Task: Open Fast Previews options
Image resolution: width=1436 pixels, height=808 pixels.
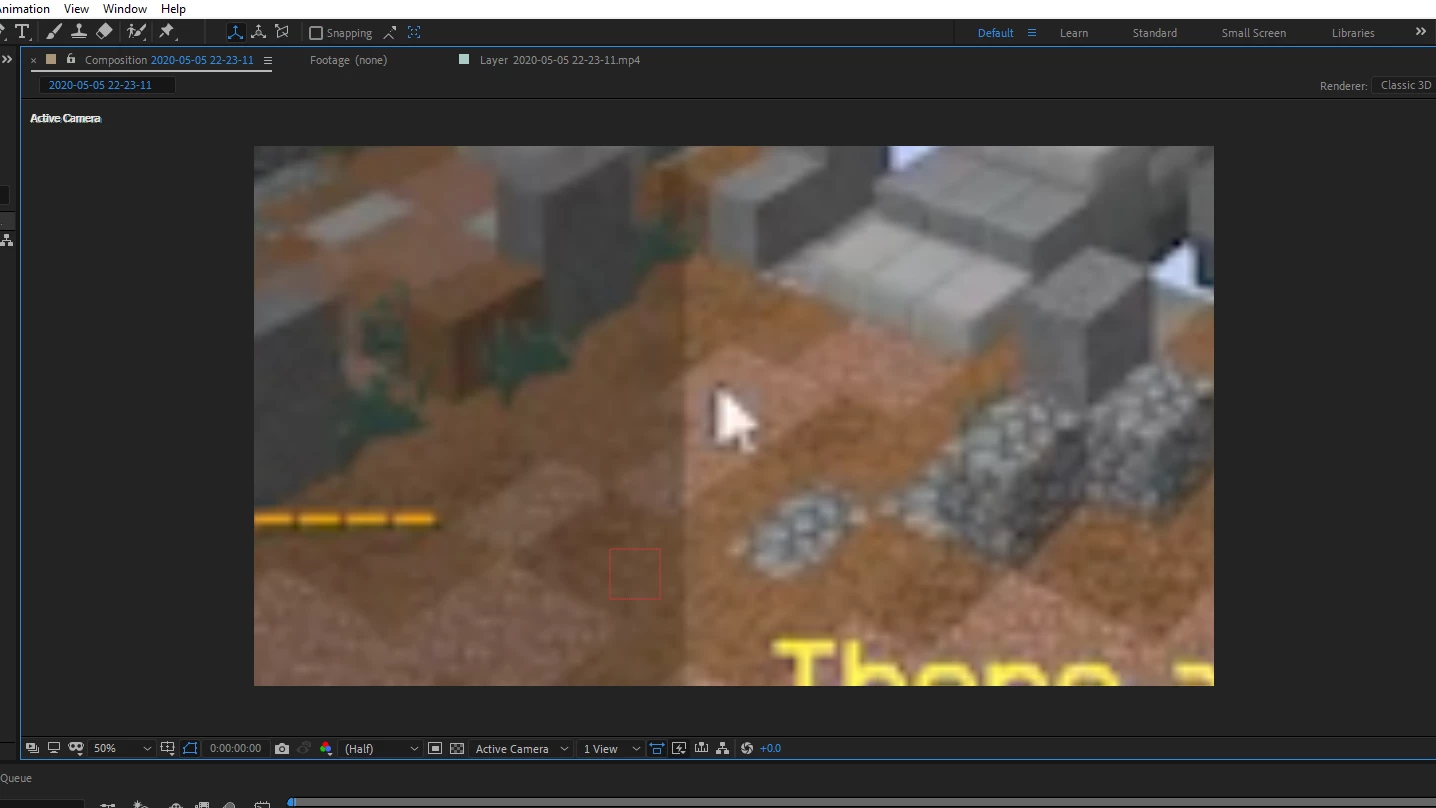Action: point(679,748)
